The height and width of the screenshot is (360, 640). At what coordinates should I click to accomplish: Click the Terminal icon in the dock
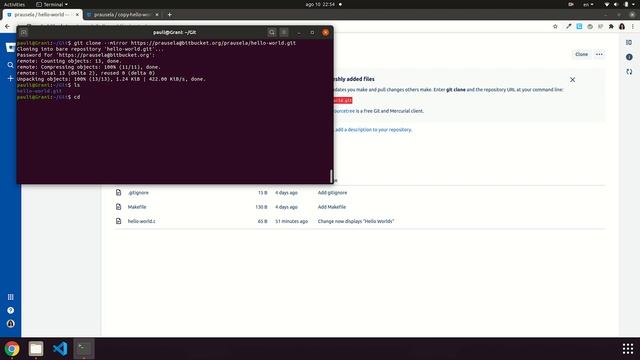pyautogui.click(x=84, y=349)
